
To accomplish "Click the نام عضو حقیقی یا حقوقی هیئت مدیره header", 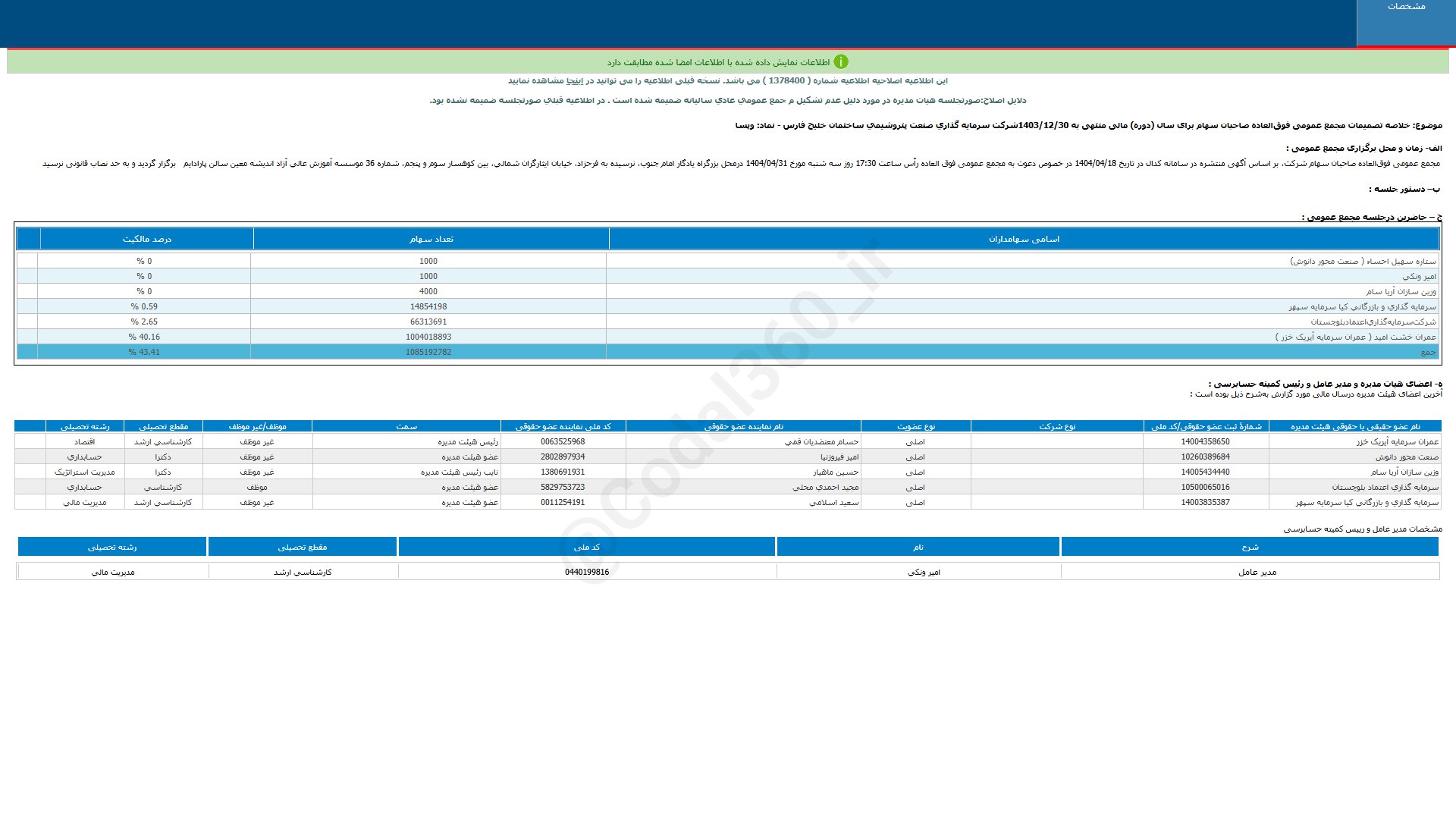I will click(1355, 426).
